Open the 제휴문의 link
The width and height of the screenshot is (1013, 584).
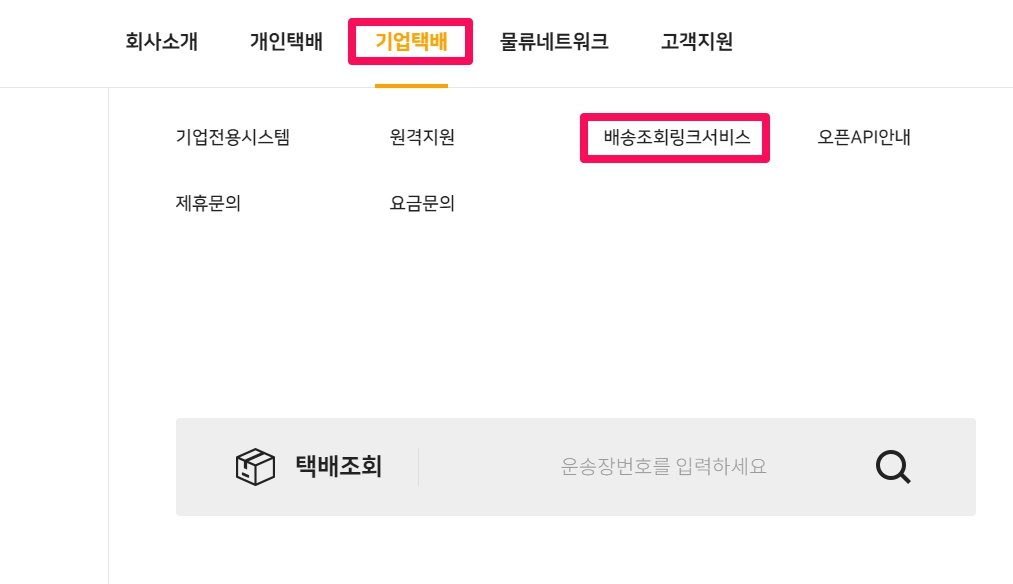(209, 203)
